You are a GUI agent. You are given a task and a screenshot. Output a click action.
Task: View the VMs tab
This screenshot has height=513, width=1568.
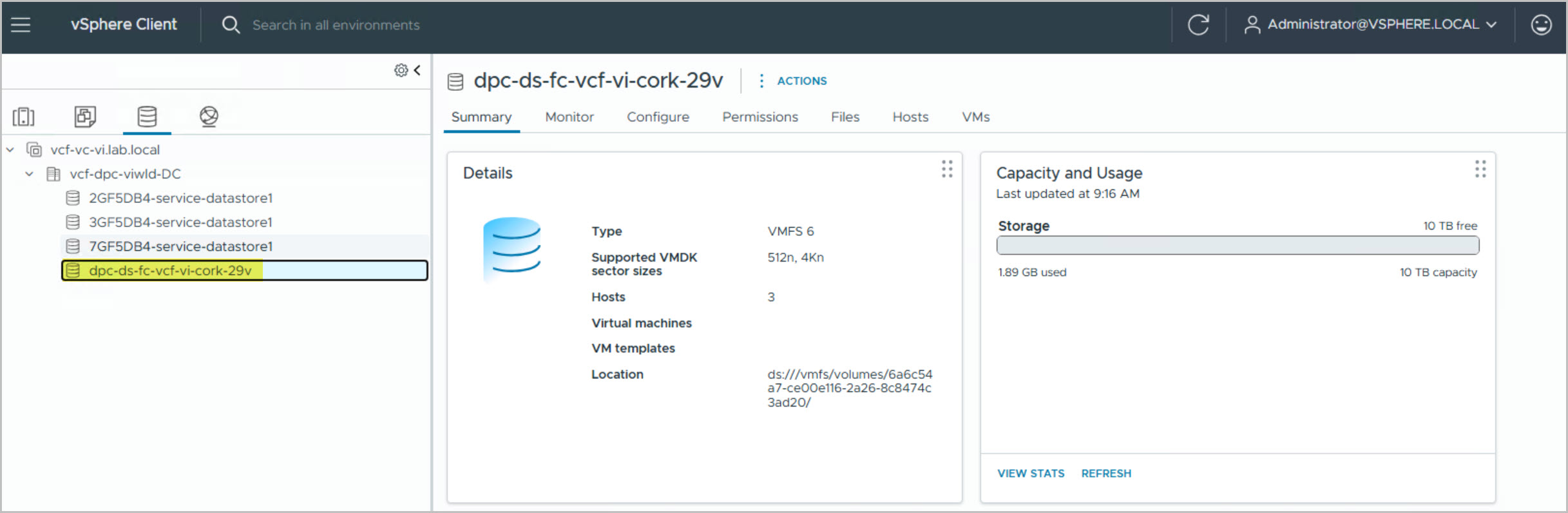pyautogui.click(x=976, y=117)
